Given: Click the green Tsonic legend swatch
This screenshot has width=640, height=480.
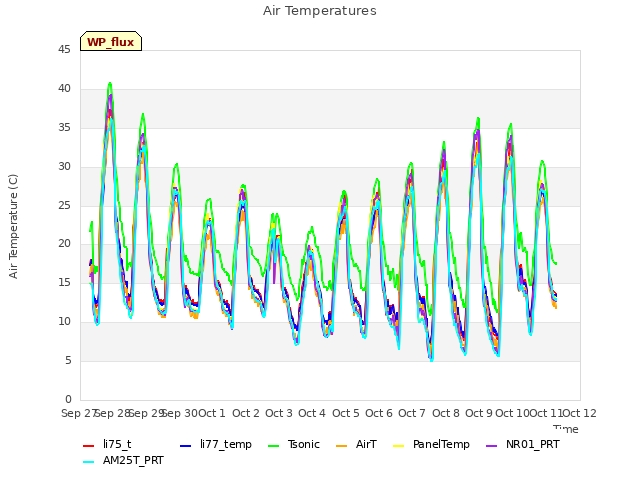Looking at the screenshot, I should 274,446.
